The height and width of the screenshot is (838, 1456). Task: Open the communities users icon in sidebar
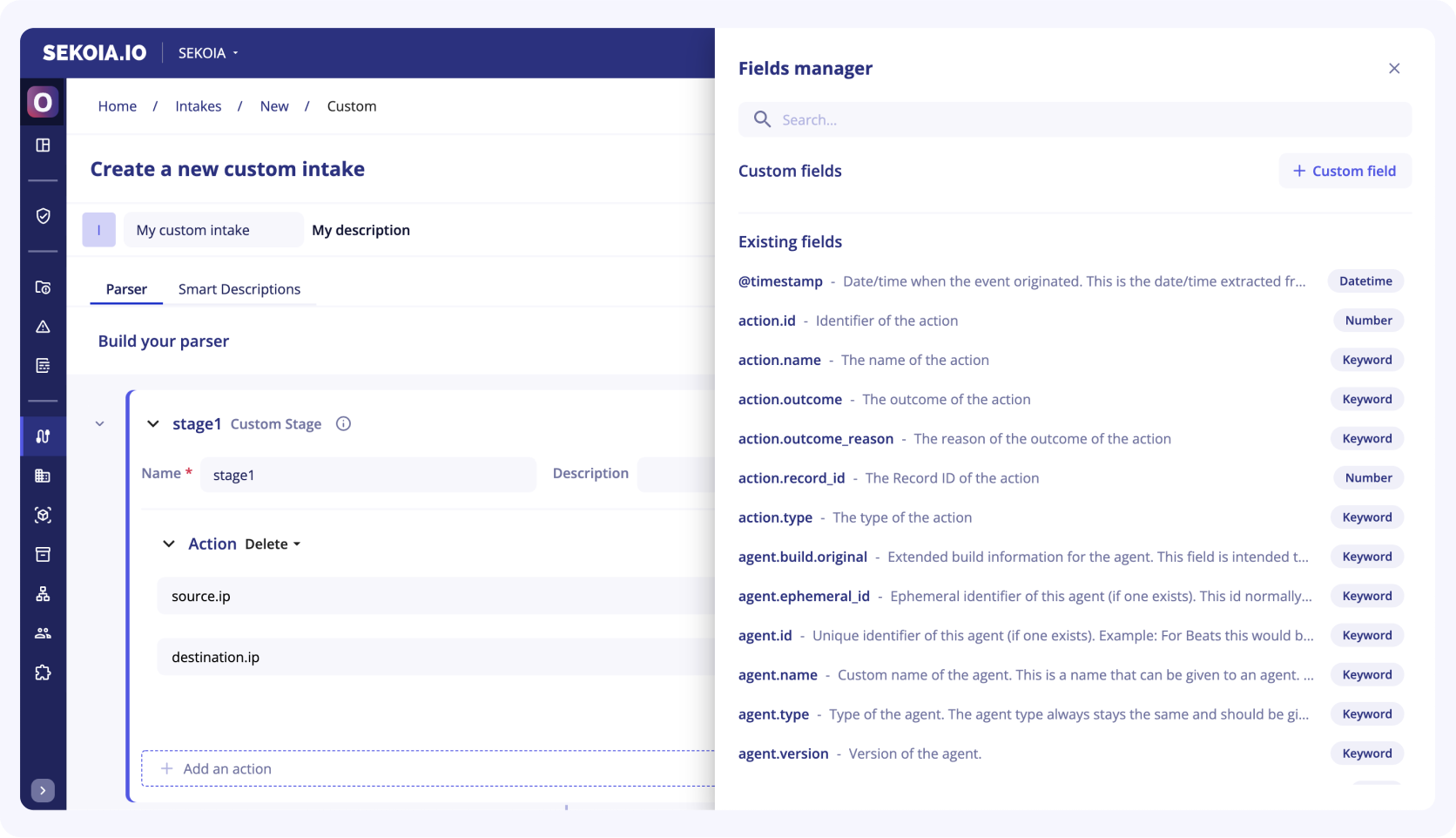tap(43, 632)
